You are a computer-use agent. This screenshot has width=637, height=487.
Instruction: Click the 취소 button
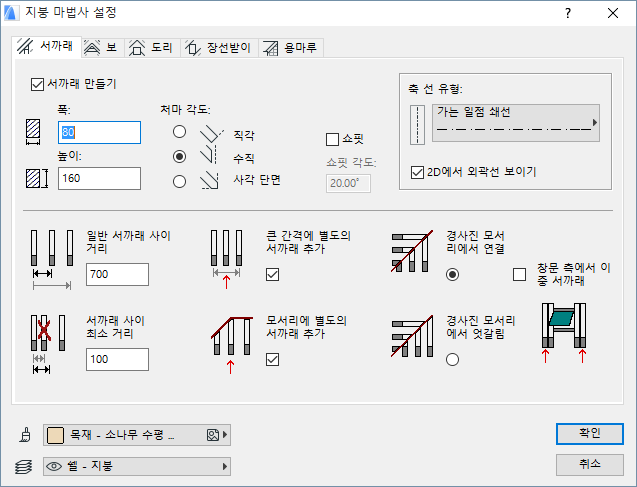click(x=589, y=464)
